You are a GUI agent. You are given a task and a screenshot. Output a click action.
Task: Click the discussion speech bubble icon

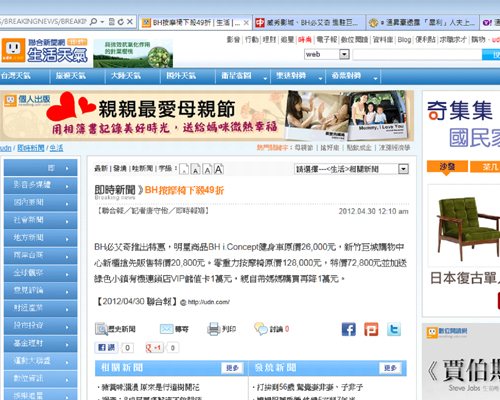261,329
